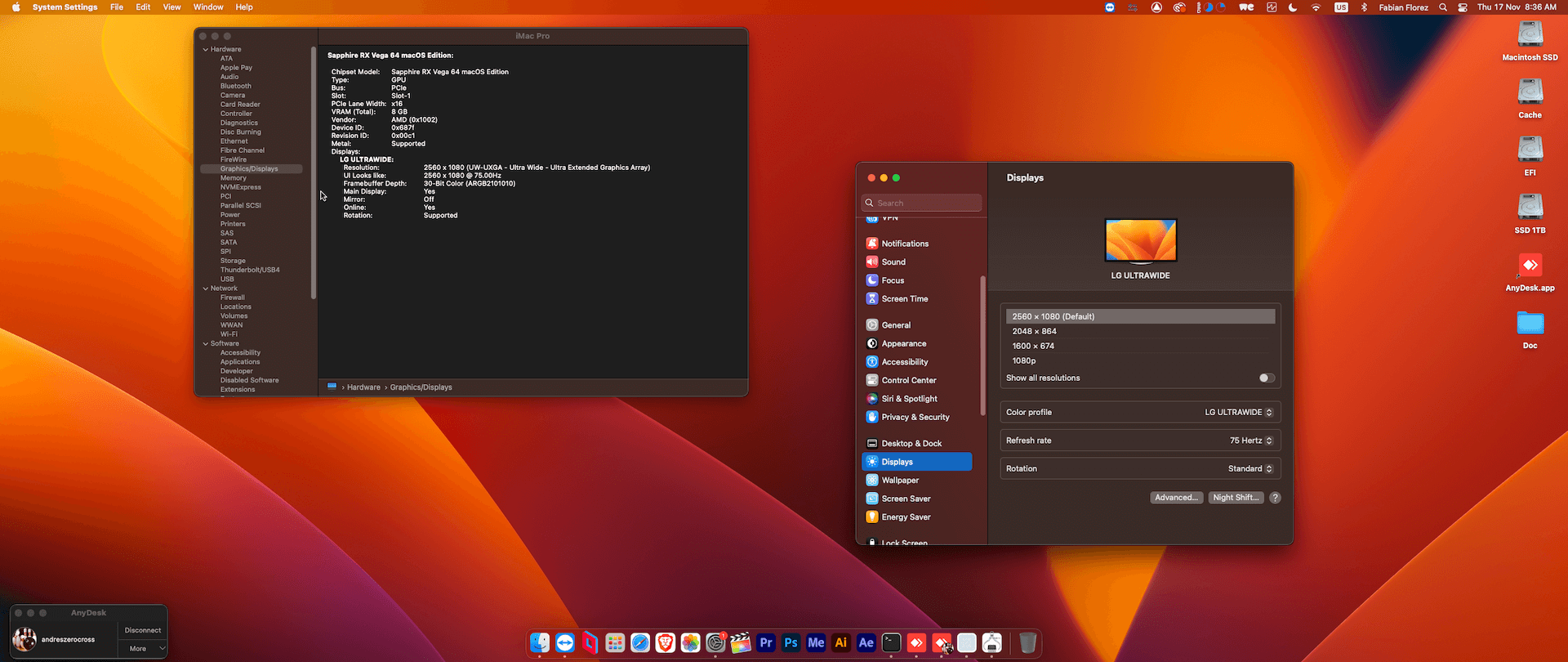The image size is (1568, 662).
Task: Open Brave browser in the Dock
Action: [666, 643]
